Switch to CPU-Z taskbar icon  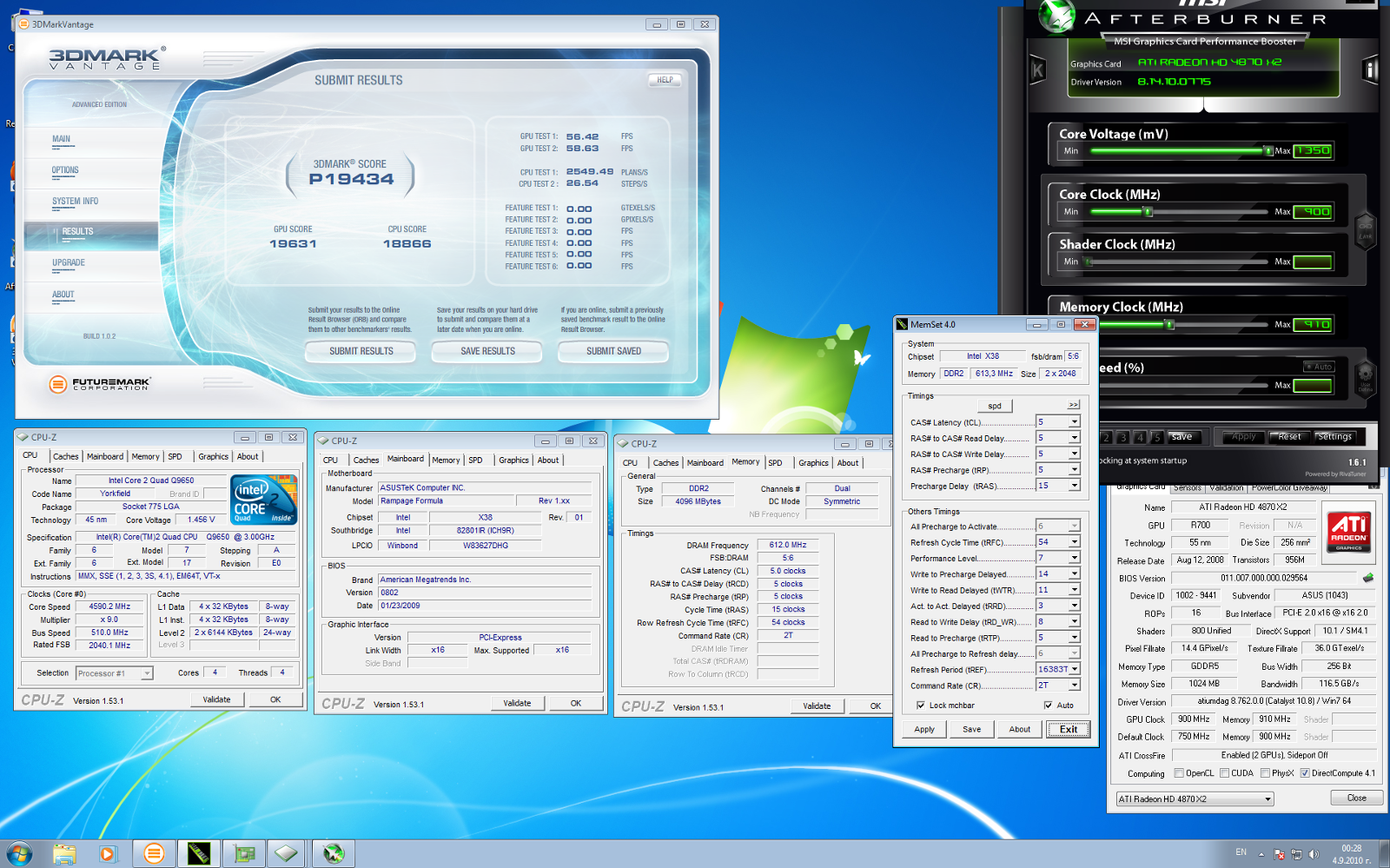click(287, 854)
